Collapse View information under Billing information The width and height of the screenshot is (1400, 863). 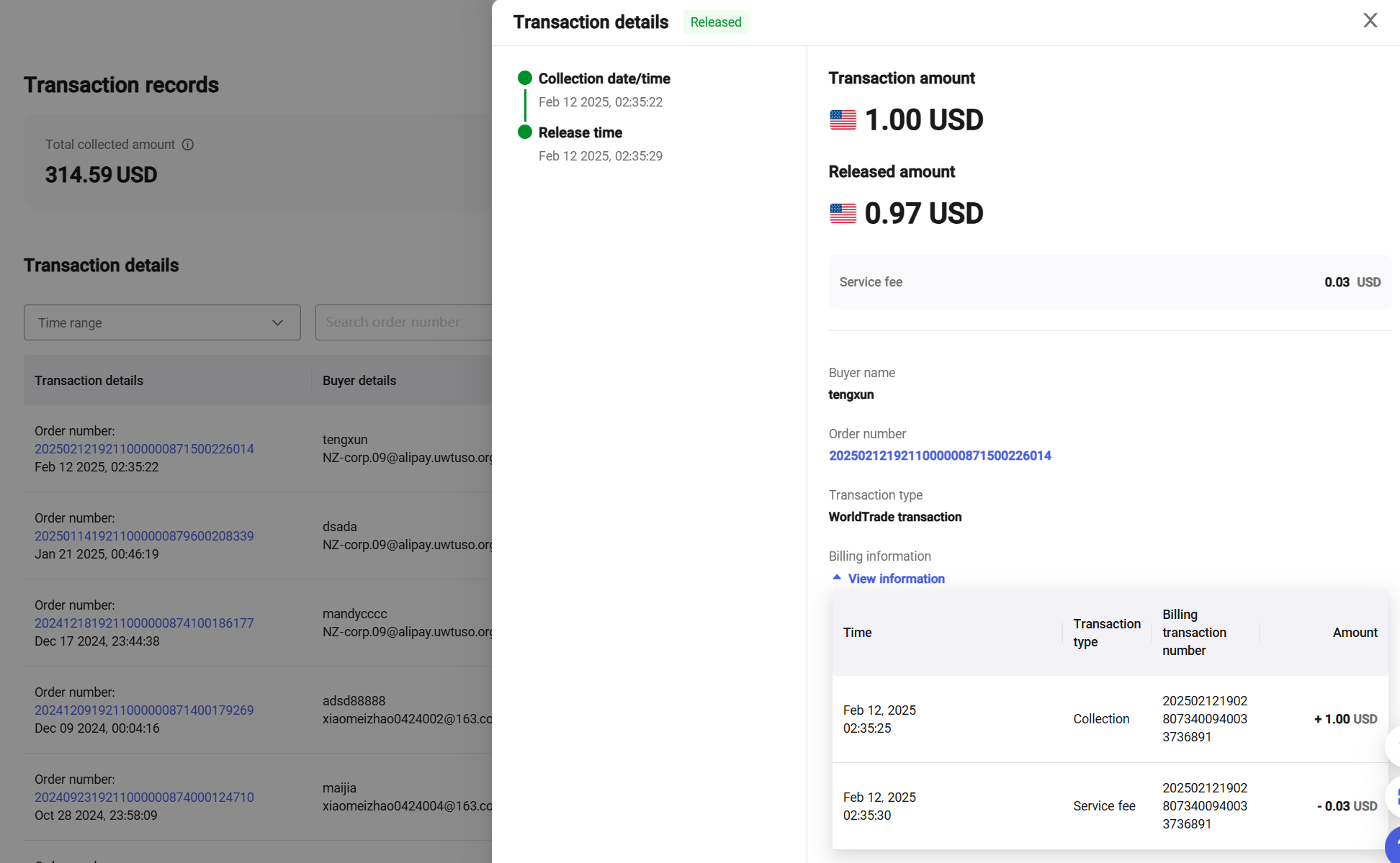tap(895, 579)
